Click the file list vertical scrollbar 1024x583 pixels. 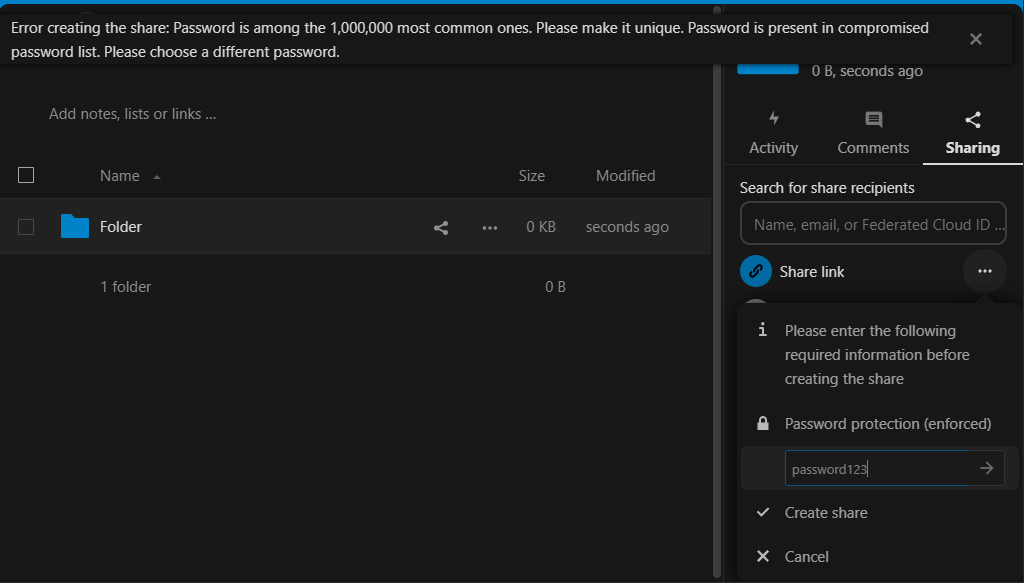(x=717, y=294)
